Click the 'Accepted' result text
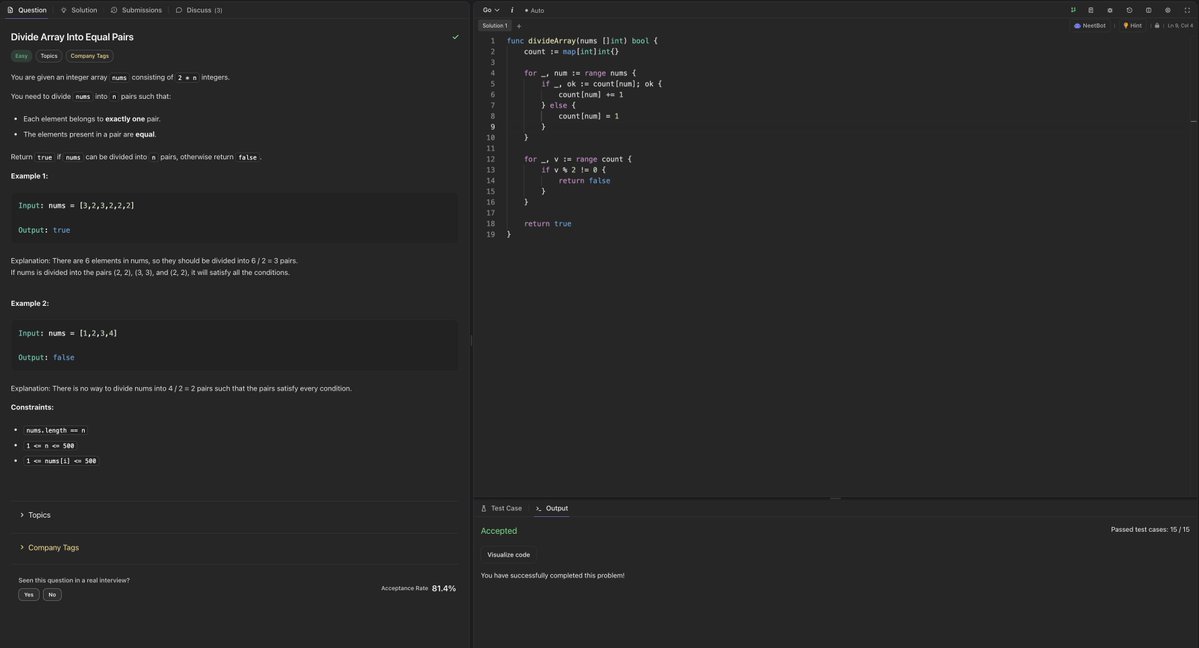Screen dimensions: 1199x648 499,531
